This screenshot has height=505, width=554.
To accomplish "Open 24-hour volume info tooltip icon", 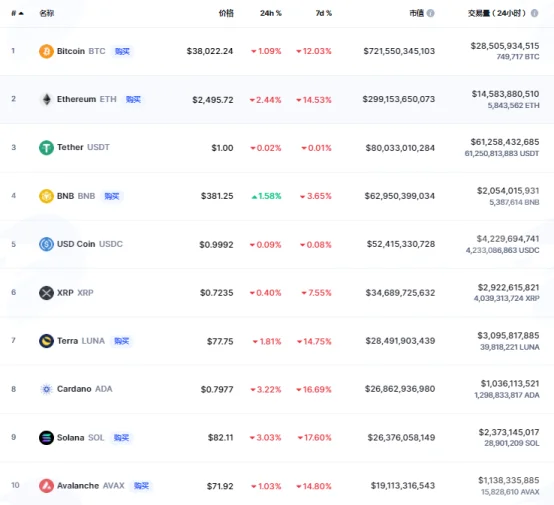I will point(534,13).
